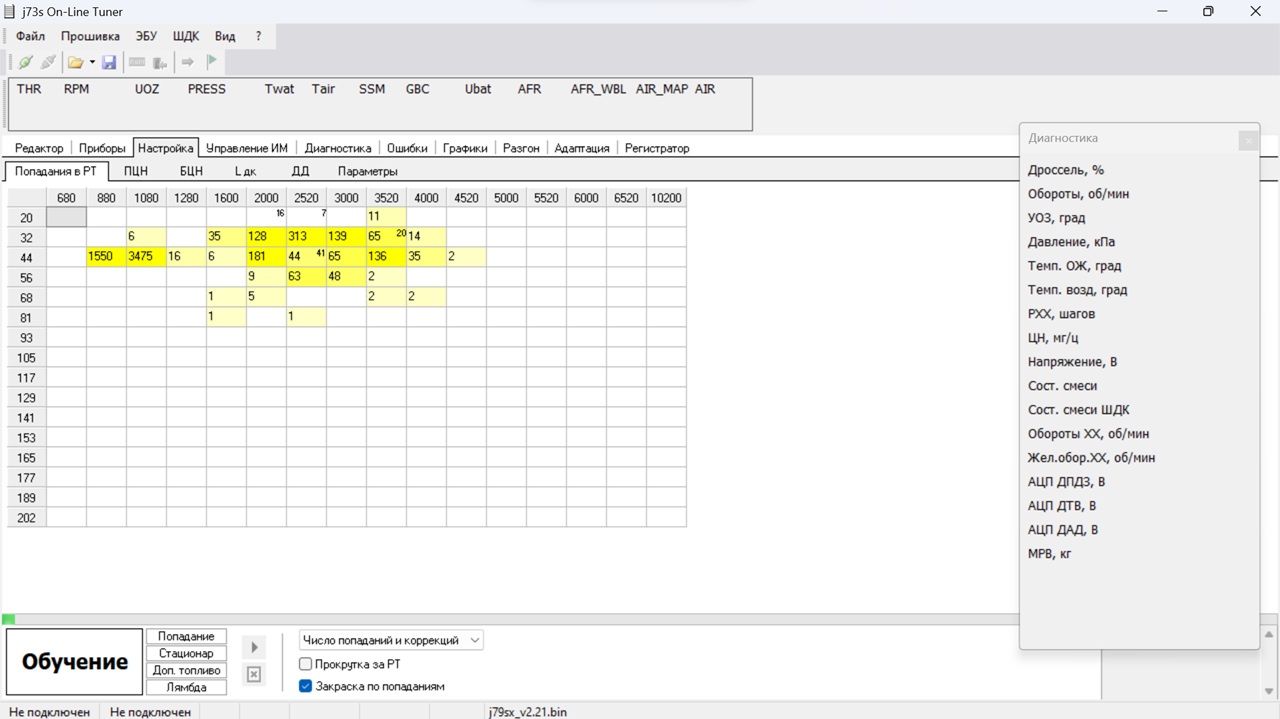
Task: Open the dropdown arrow next to folder icon
Action: (x=92, y=62)
